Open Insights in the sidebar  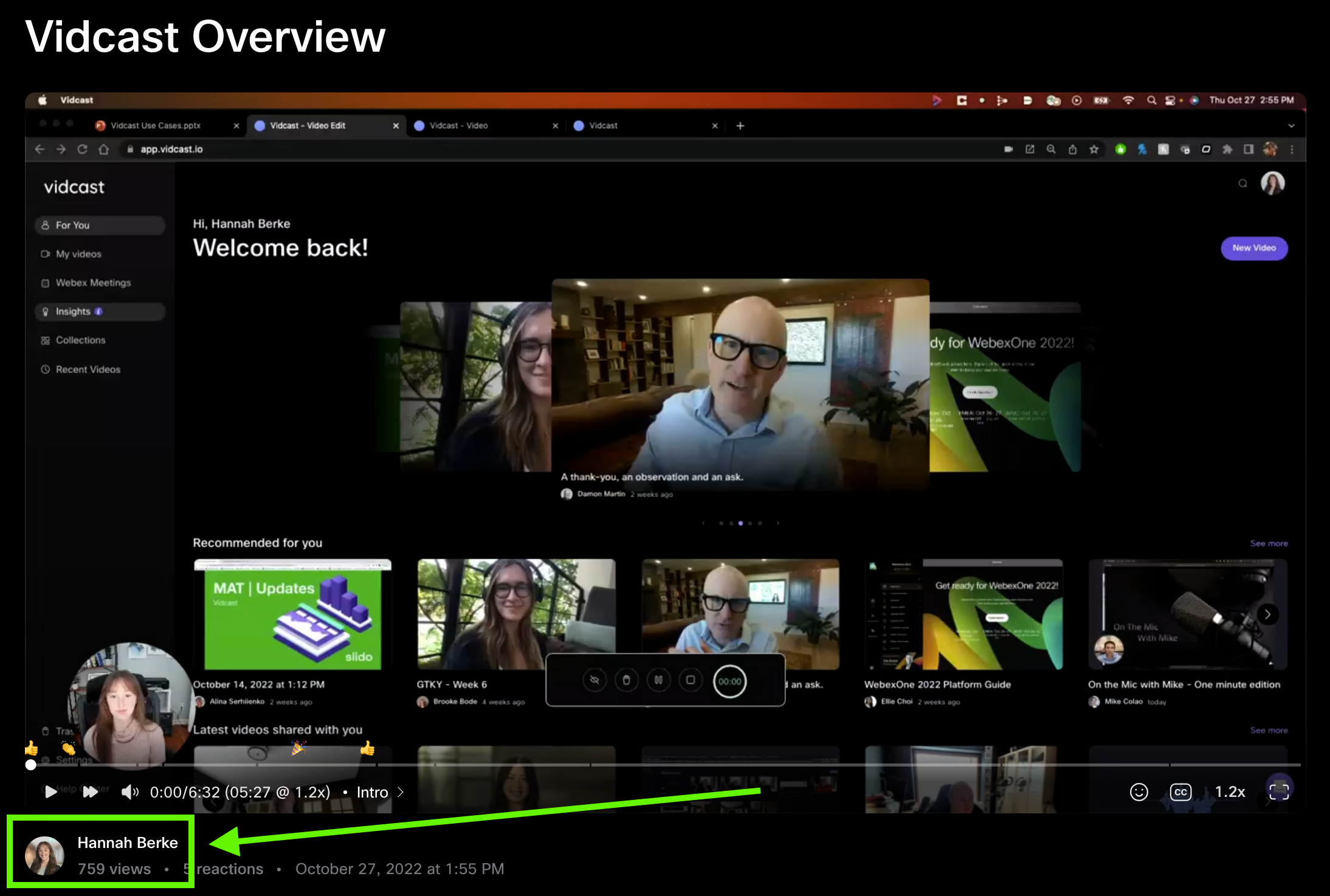[100, 312]
